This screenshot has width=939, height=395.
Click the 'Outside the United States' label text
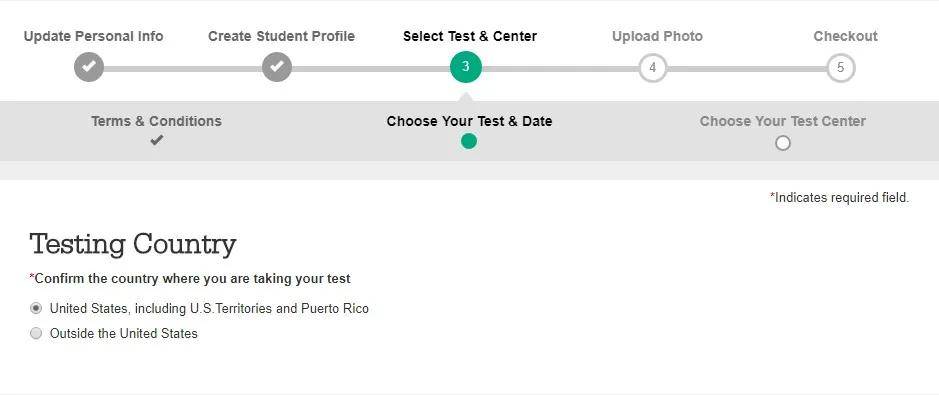tap(123, 333)
